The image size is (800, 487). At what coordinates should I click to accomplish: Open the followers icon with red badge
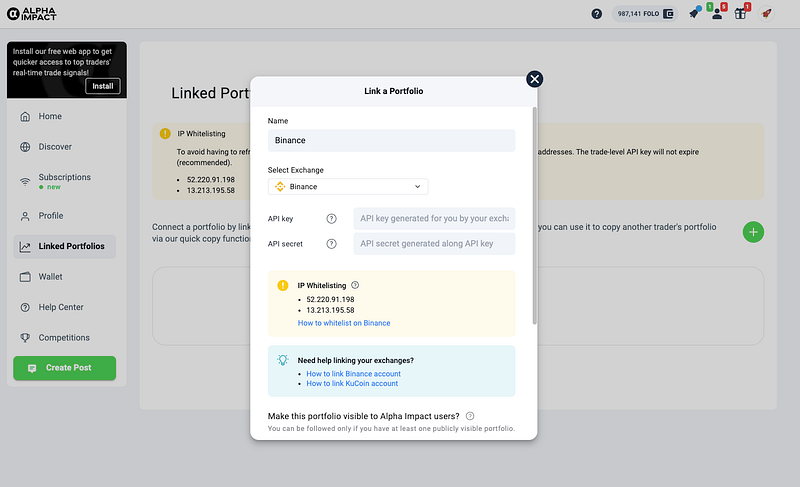(x=717, y=13)
